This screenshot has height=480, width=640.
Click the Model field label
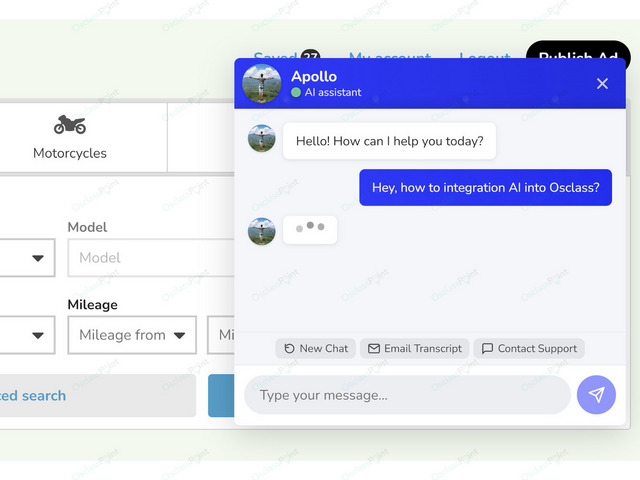tap(87, 227)
